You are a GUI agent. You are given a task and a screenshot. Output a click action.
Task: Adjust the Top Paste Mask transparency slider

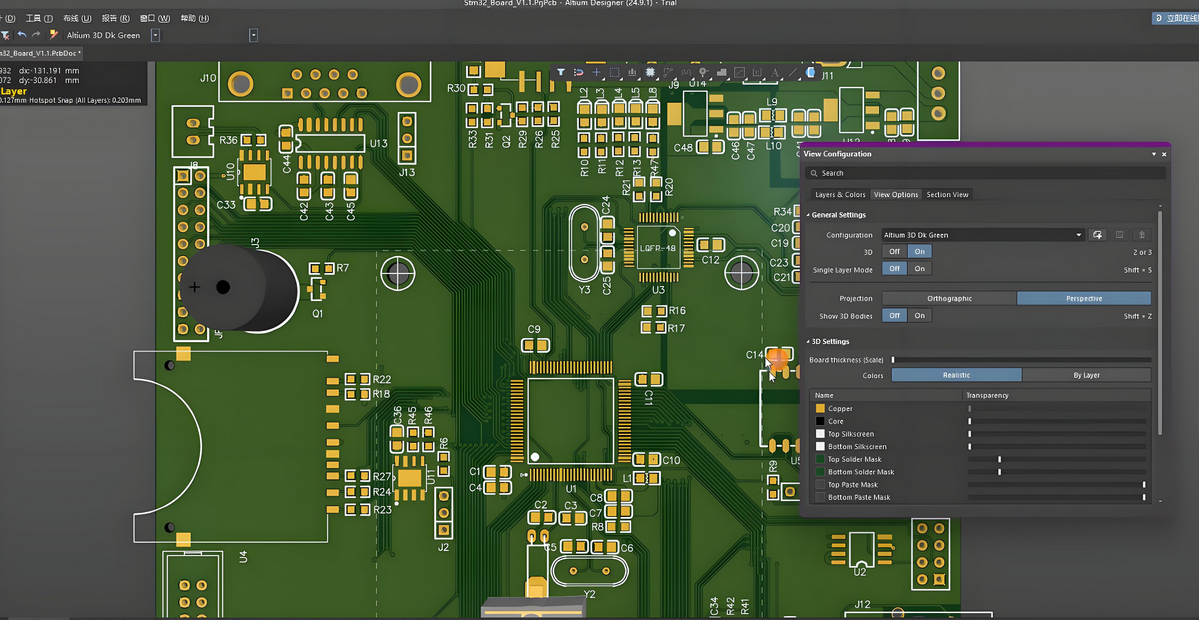1057,485
